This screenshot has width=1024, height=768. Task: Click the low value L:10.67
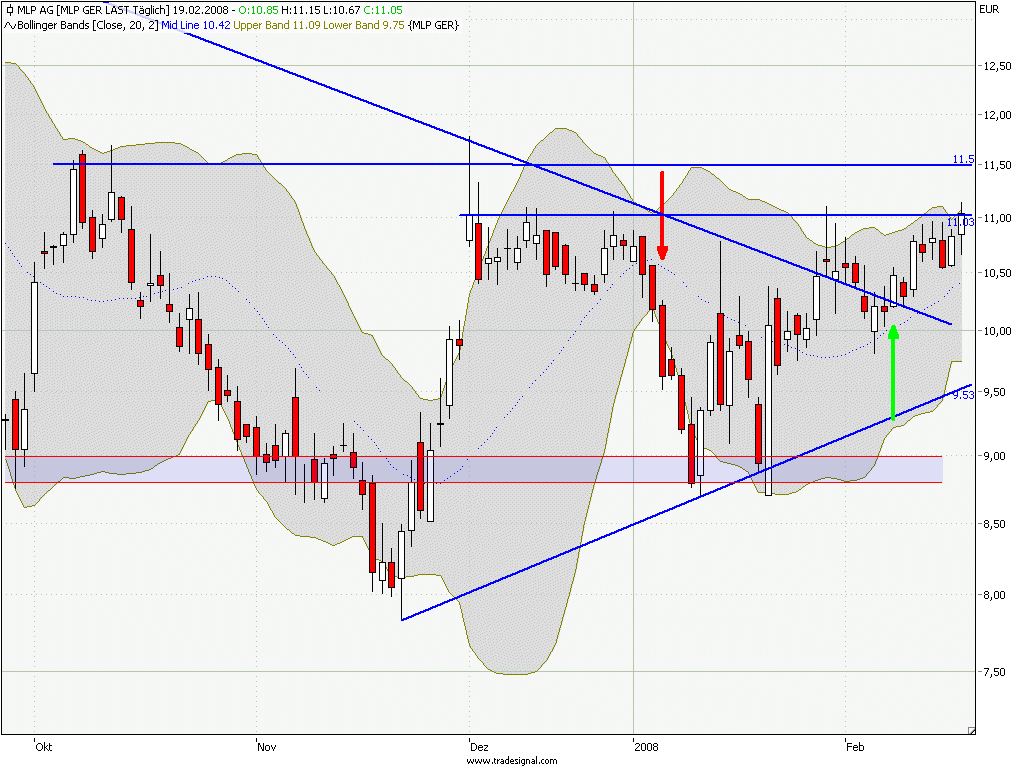[342, 10]
